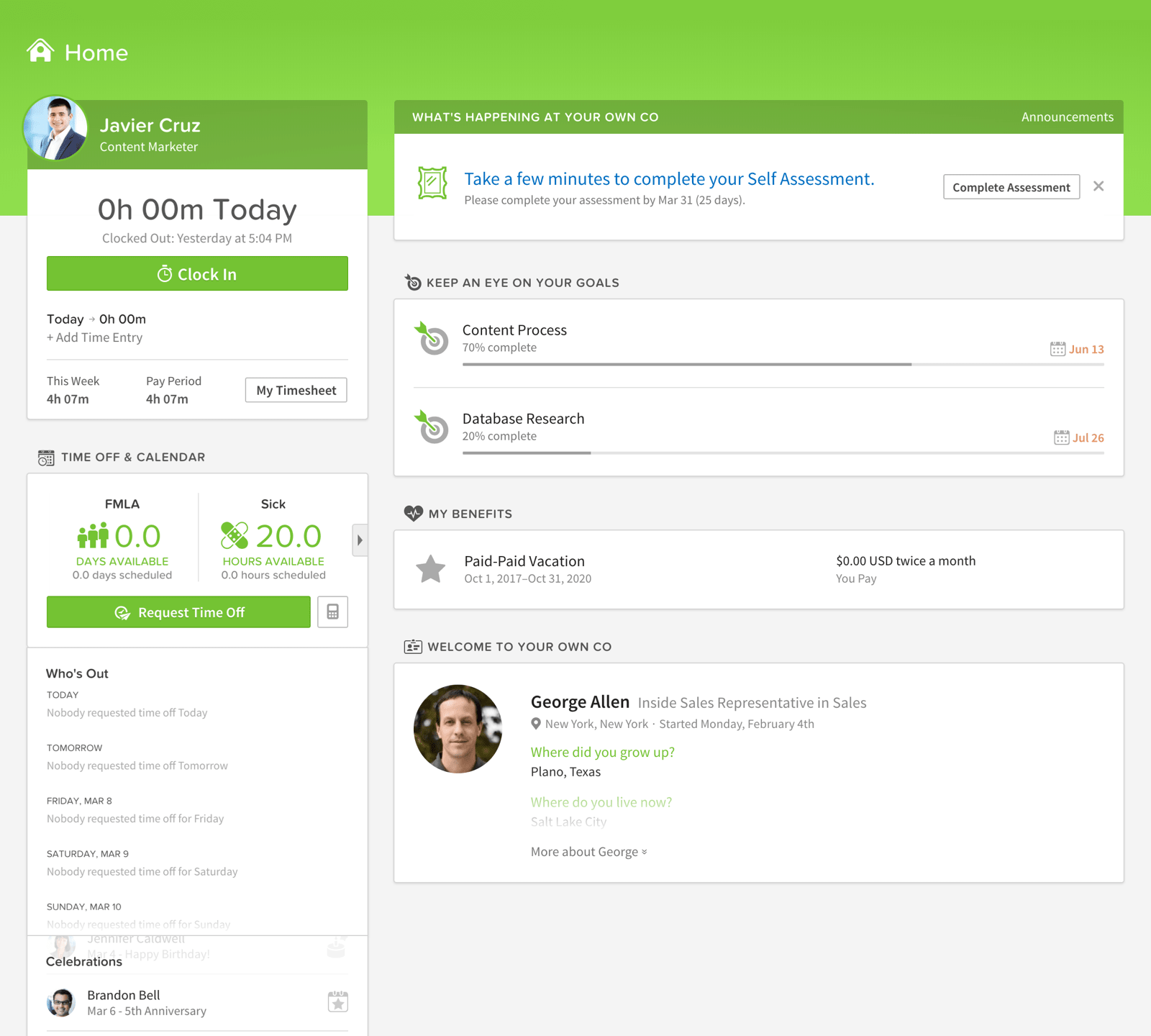
Task: Click the heart icon in My Benefits header
Action: [413, 513]
